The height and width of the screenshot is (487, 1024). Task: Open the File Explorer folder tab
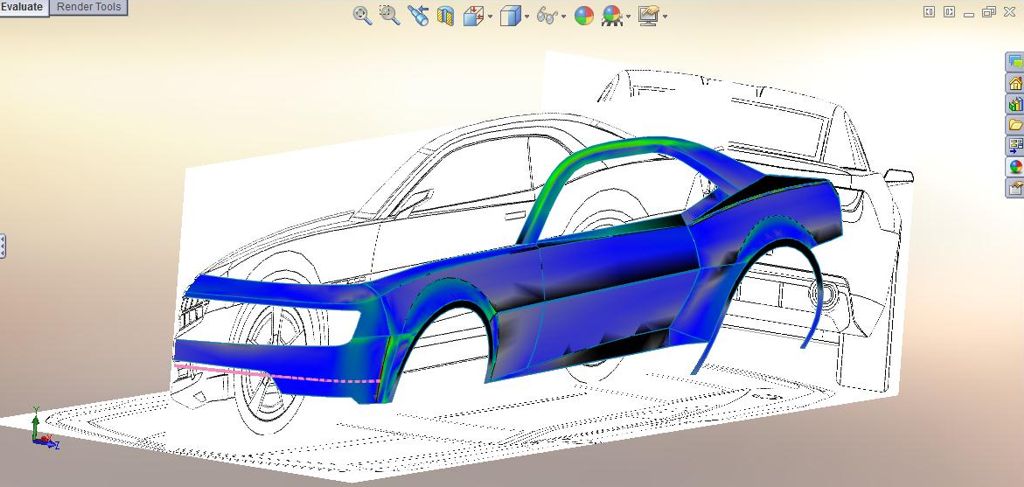click(1015, 125)
